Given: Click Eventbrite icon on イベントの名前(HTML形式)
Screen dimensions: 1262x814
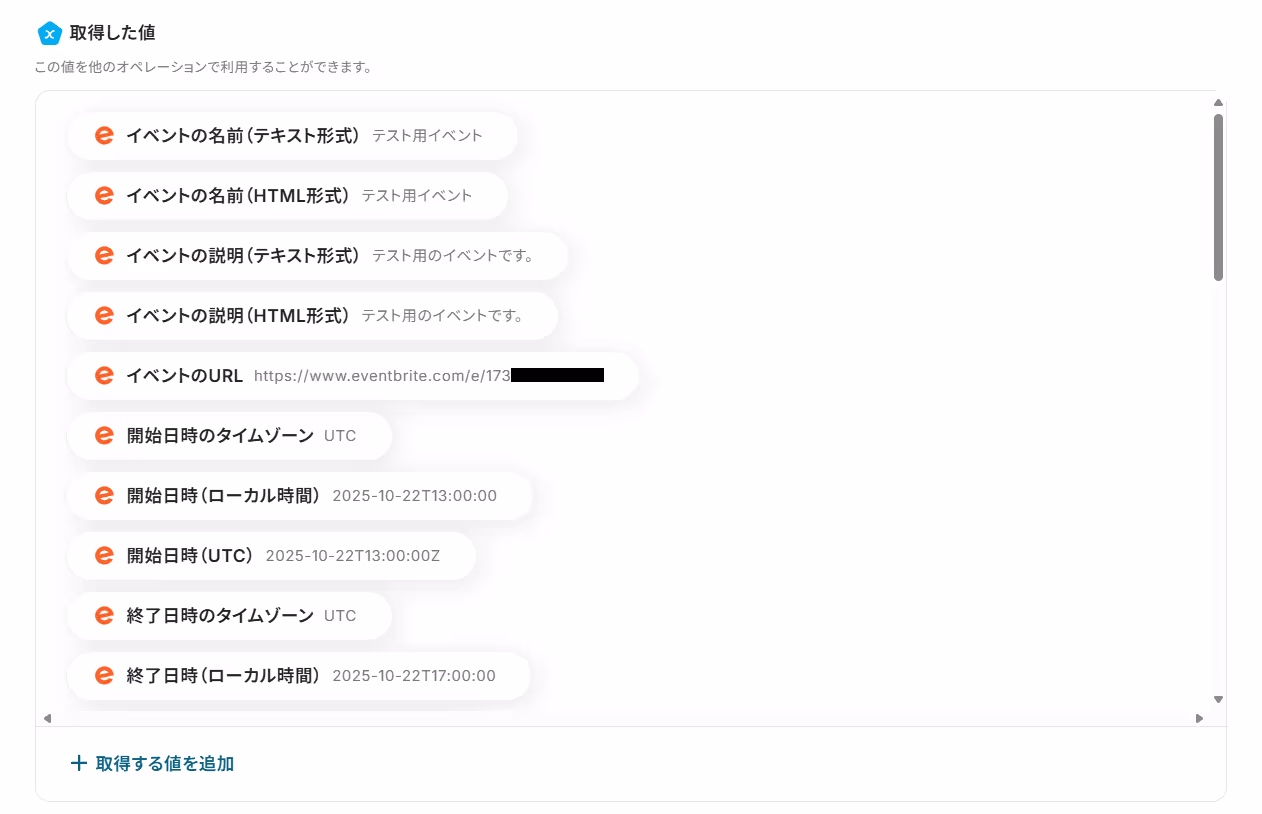Looking at the screenshot, I should [104, 196].
